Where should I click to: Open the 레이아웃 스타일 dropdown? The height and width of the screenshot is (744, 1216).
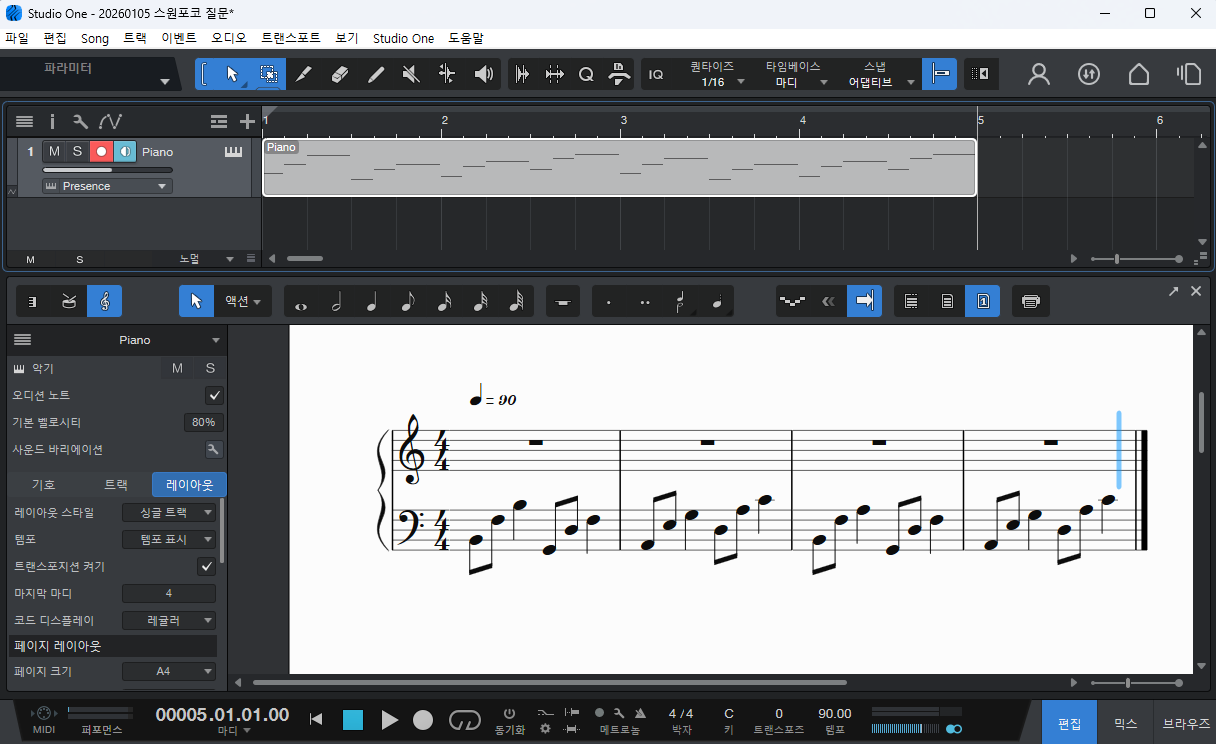pos(168,512)
